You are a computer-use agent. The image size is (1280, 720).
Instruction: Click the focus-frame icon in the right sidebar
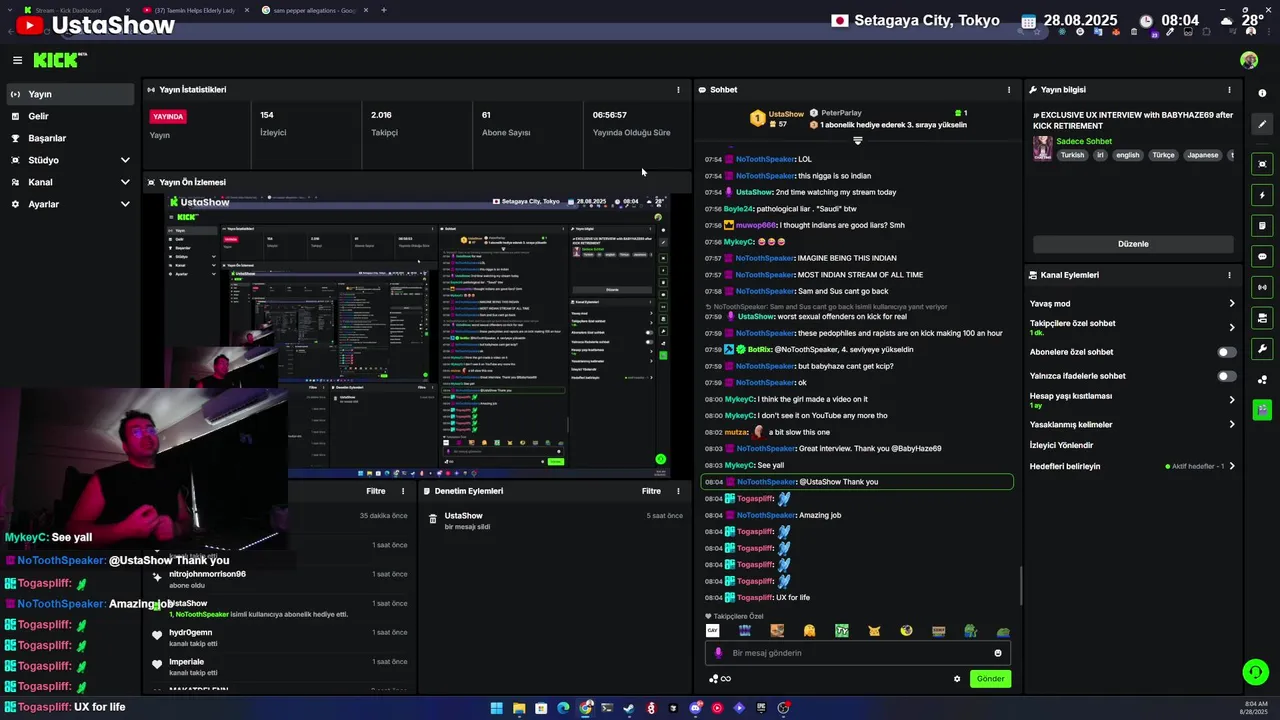click(1263, 164)
